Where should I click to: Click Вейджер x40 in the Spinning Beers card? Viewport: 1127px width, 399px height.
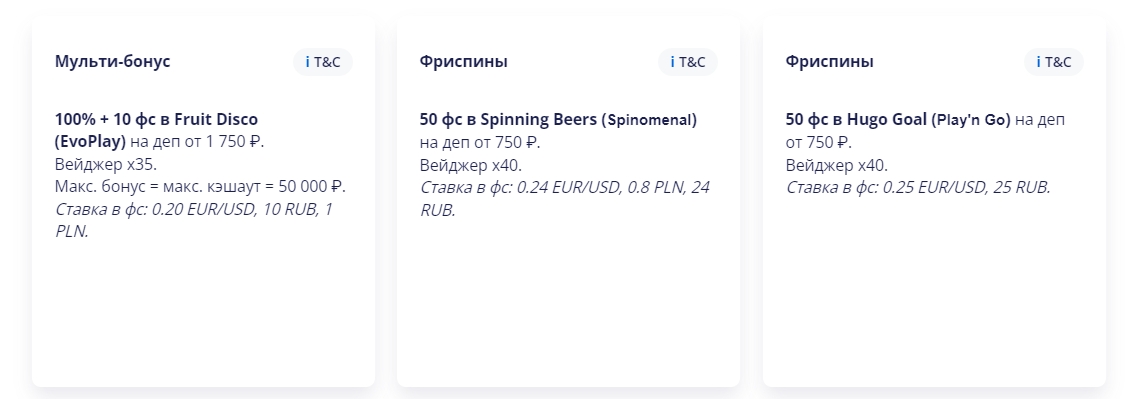click(x=471, y=165)
